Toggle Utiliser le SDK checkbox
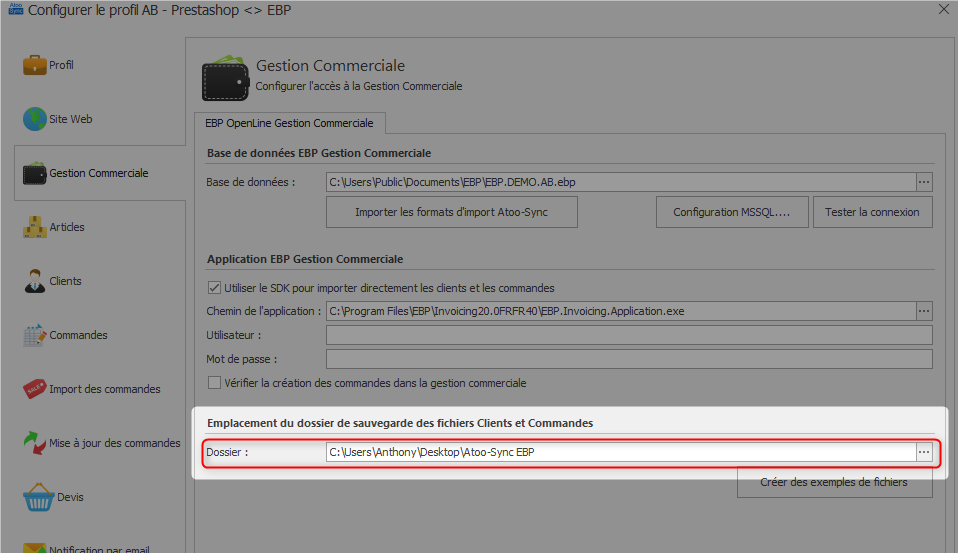The image size is (958, 553). 214,288
